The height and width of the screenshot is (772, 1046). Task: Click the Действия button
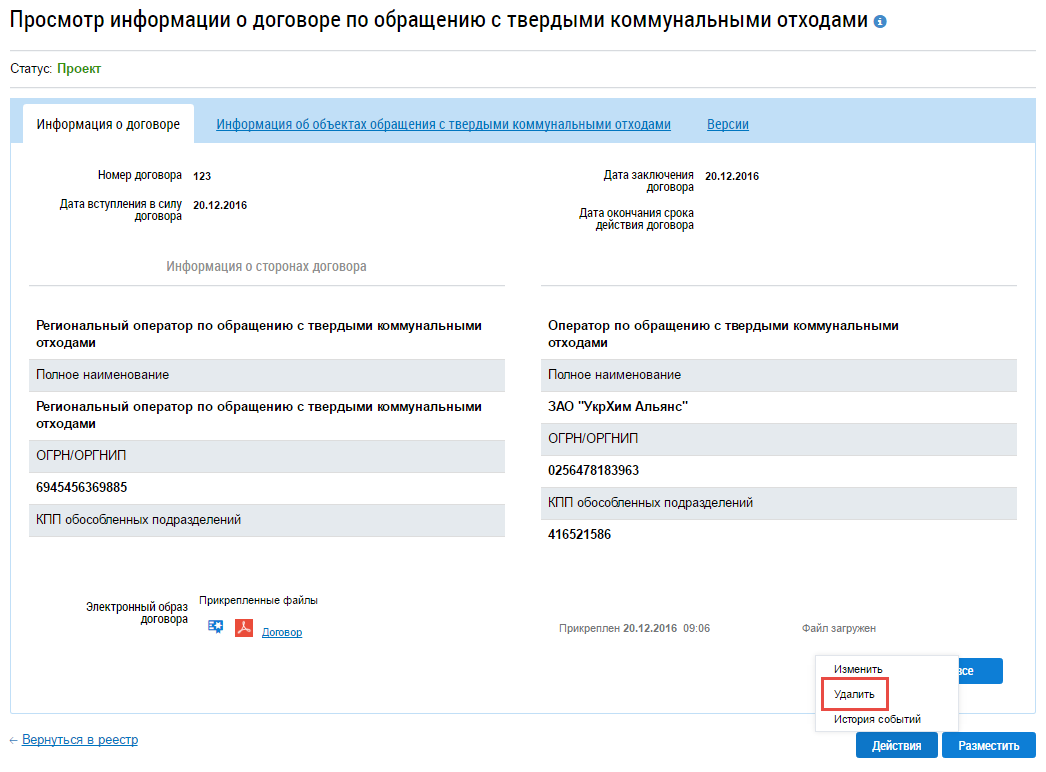[897, 745]
